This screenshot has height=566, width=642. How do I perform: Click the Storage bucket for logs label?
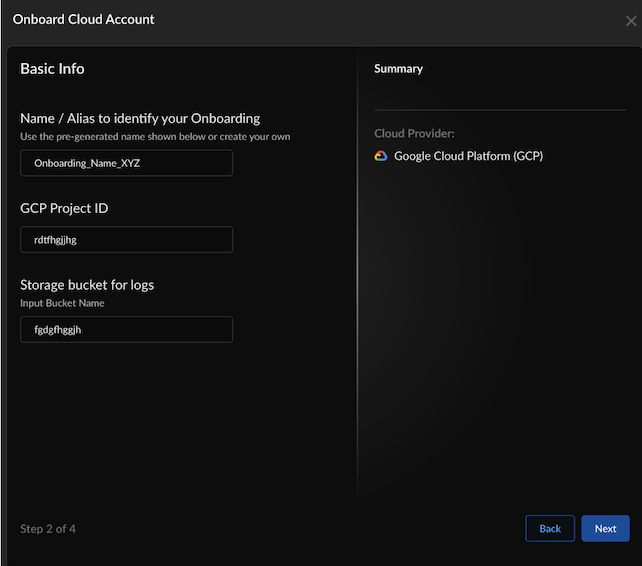pos(87,285)
